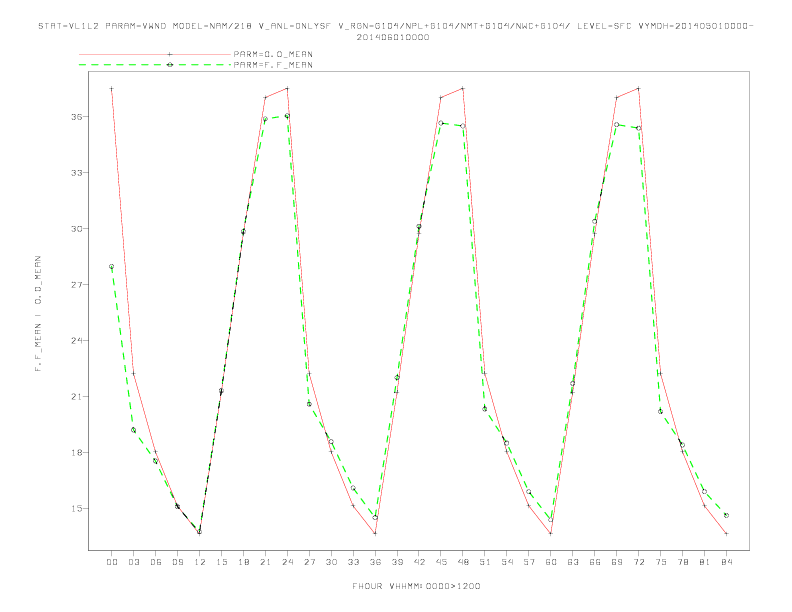Click the green dashed legend line sample
Image resolution: width=792 pixels, height=612 pixels.
point(155,65)
